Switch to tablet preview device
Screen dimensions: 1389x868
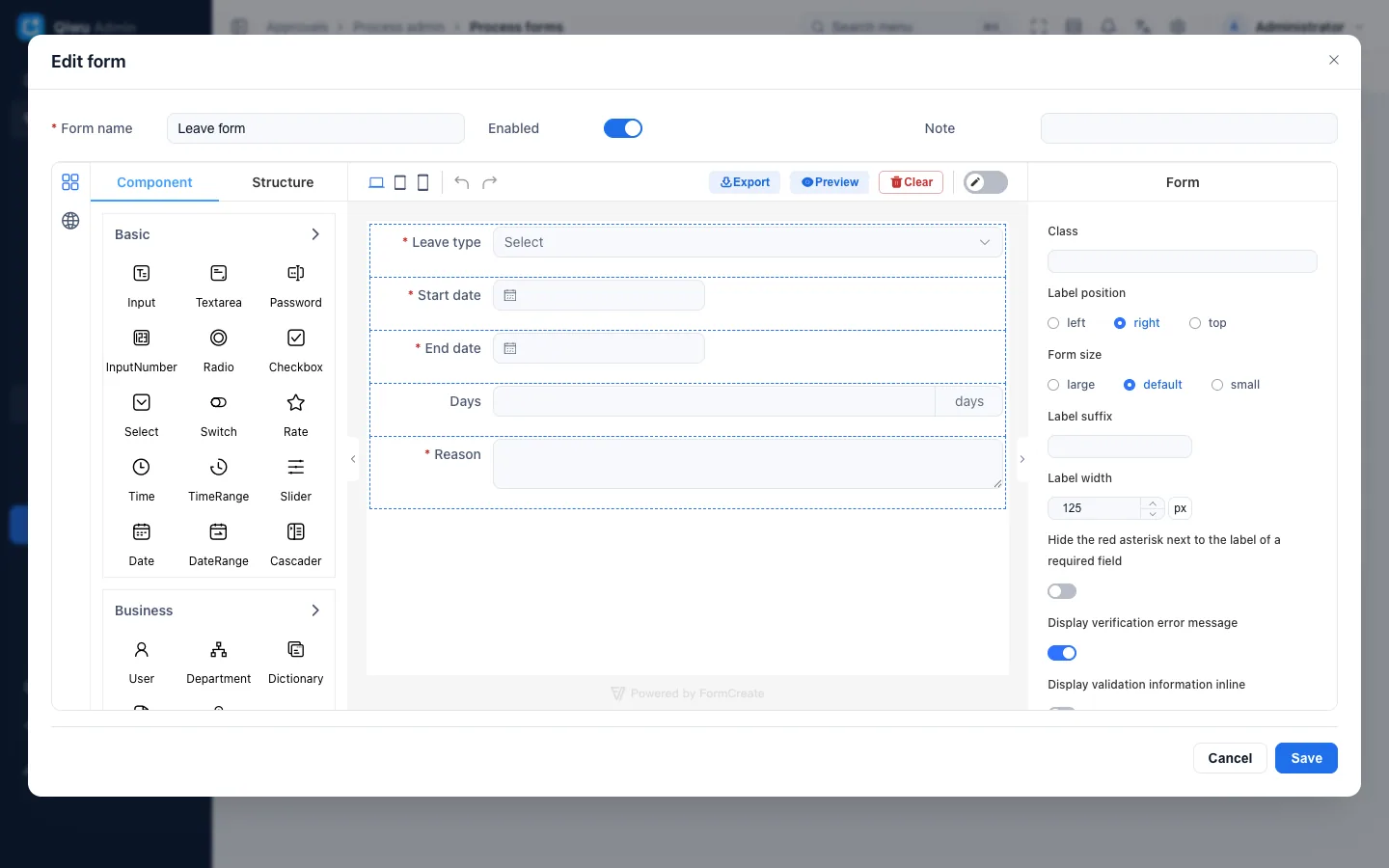[399, 182]
